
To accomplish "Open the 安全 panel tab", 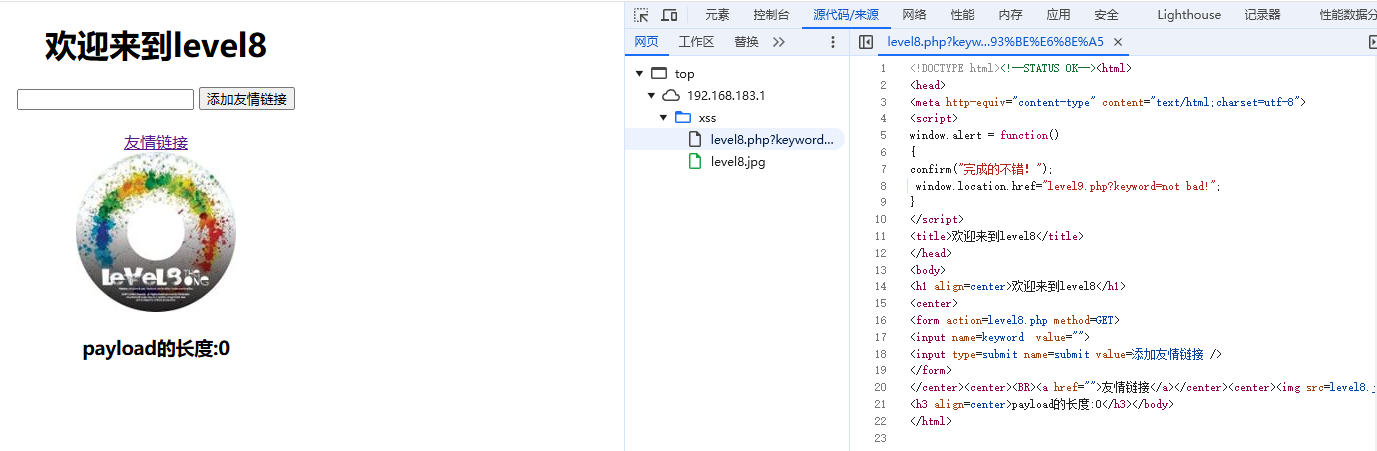I will 1106,15.
